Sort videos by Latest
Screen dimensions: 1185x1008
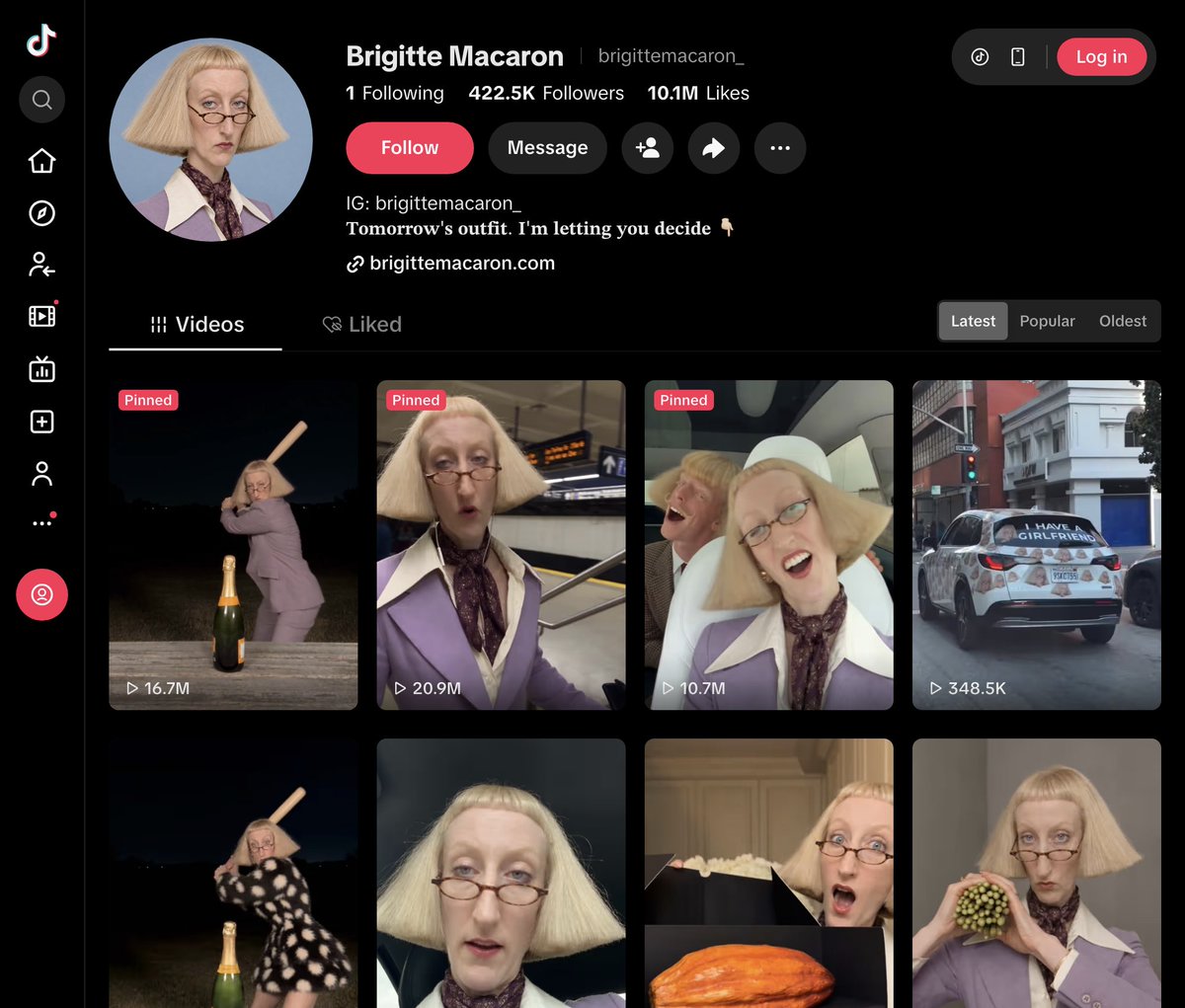[x=973, y=321]
